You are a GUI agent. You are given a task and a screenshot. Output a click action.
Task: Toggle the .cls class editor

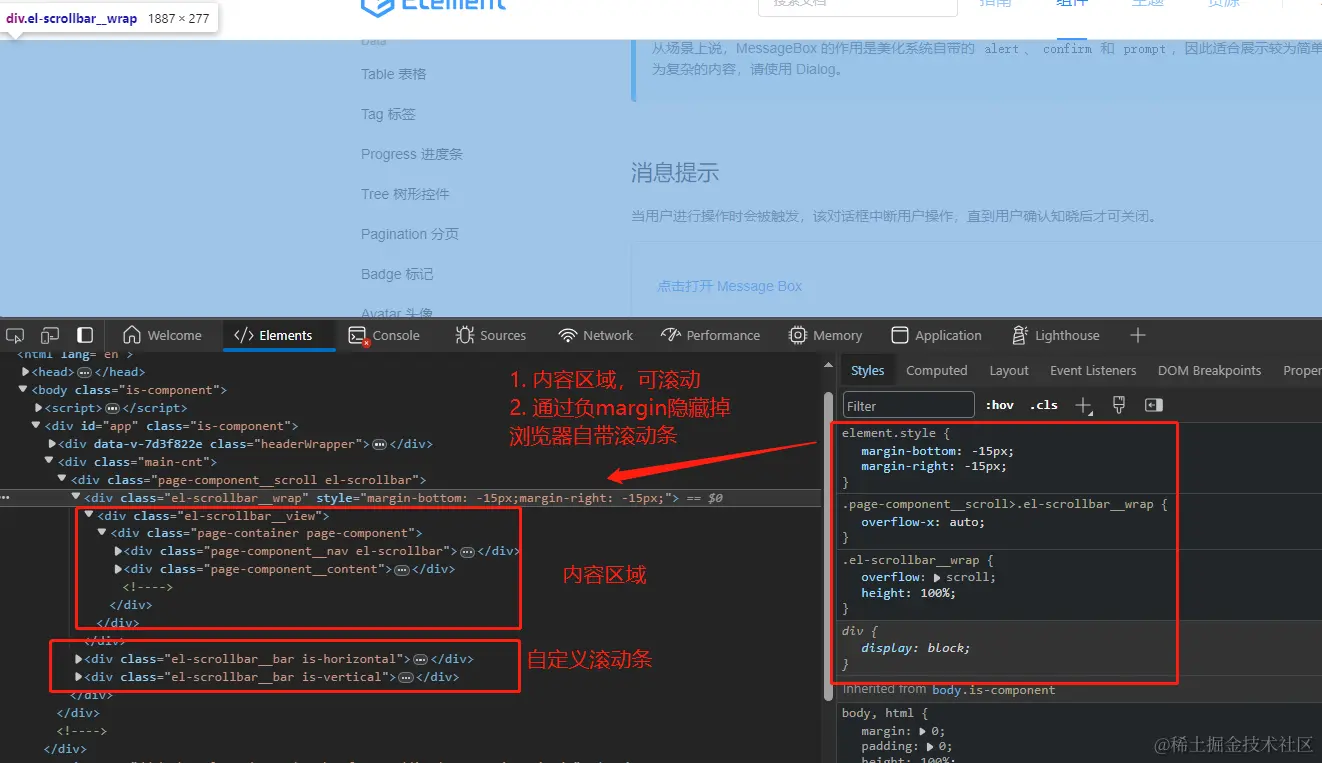tap(1043, 404)
